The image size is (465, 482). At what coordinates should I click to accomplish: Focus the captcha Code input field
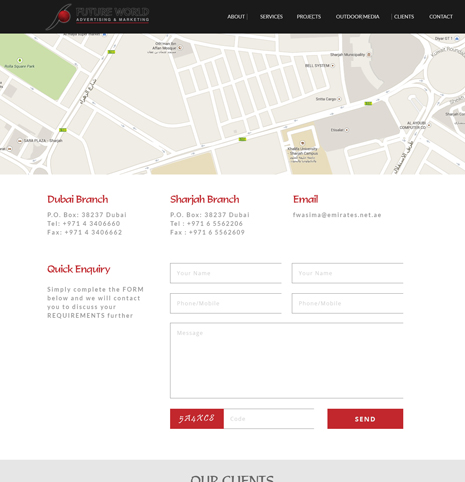click(269, 419)
